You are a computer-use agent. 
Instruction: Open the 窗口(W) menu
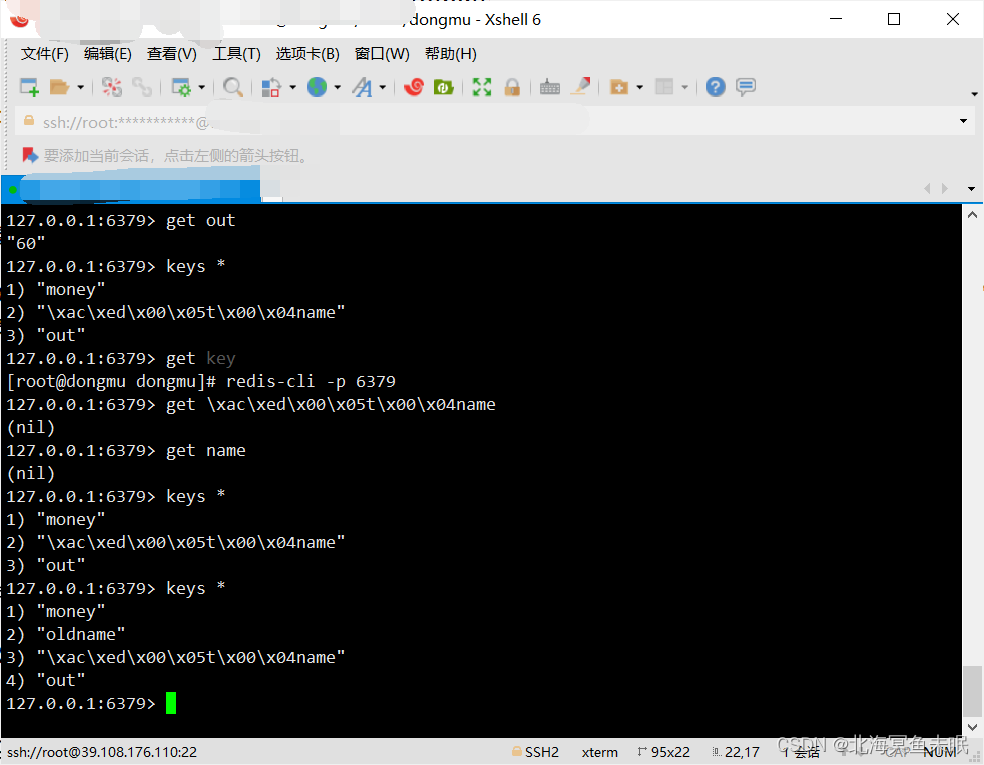(x=382, y=54)
